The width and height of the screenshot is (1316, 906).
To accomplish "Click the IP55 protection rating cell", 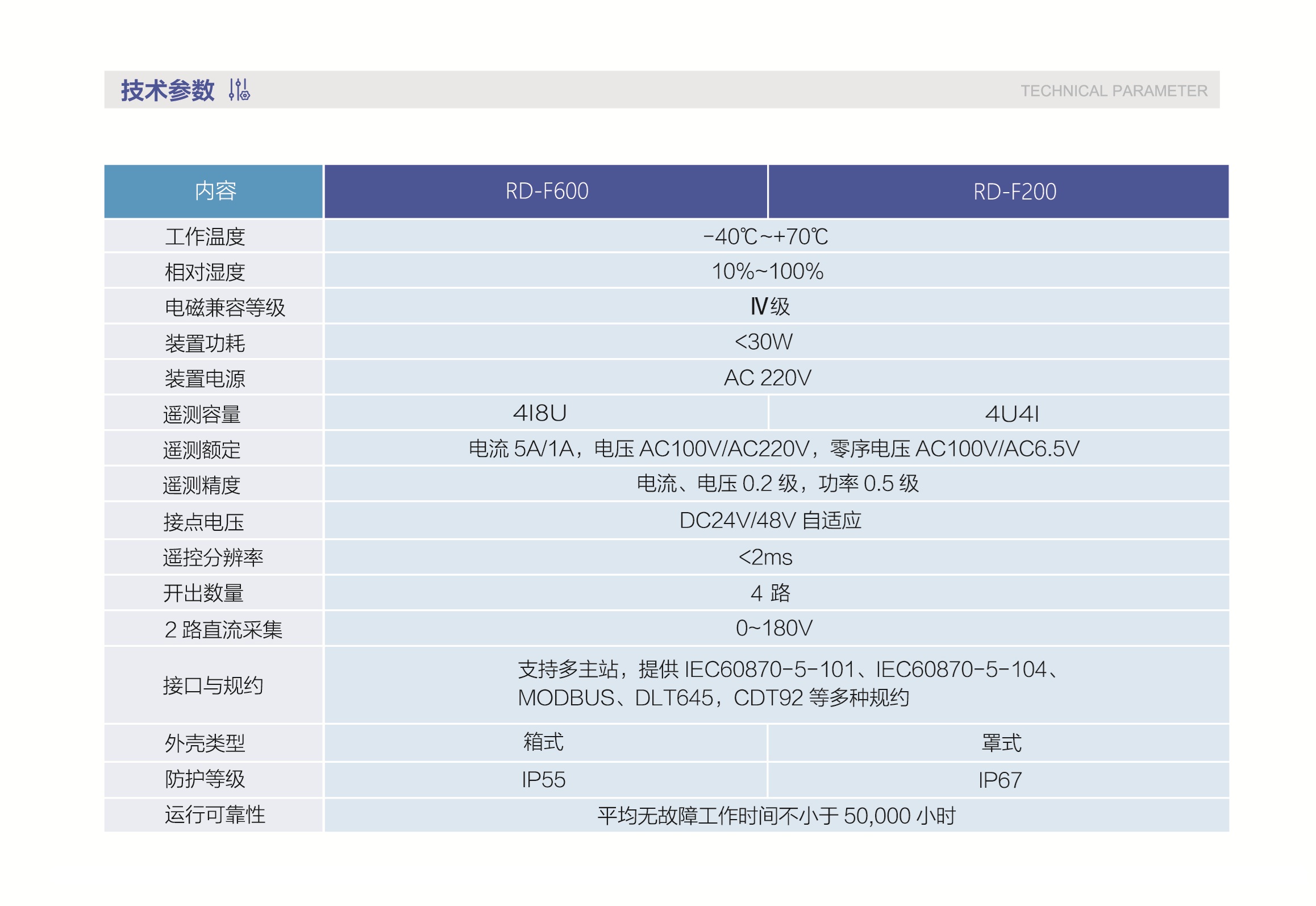I will pos(543,780).
